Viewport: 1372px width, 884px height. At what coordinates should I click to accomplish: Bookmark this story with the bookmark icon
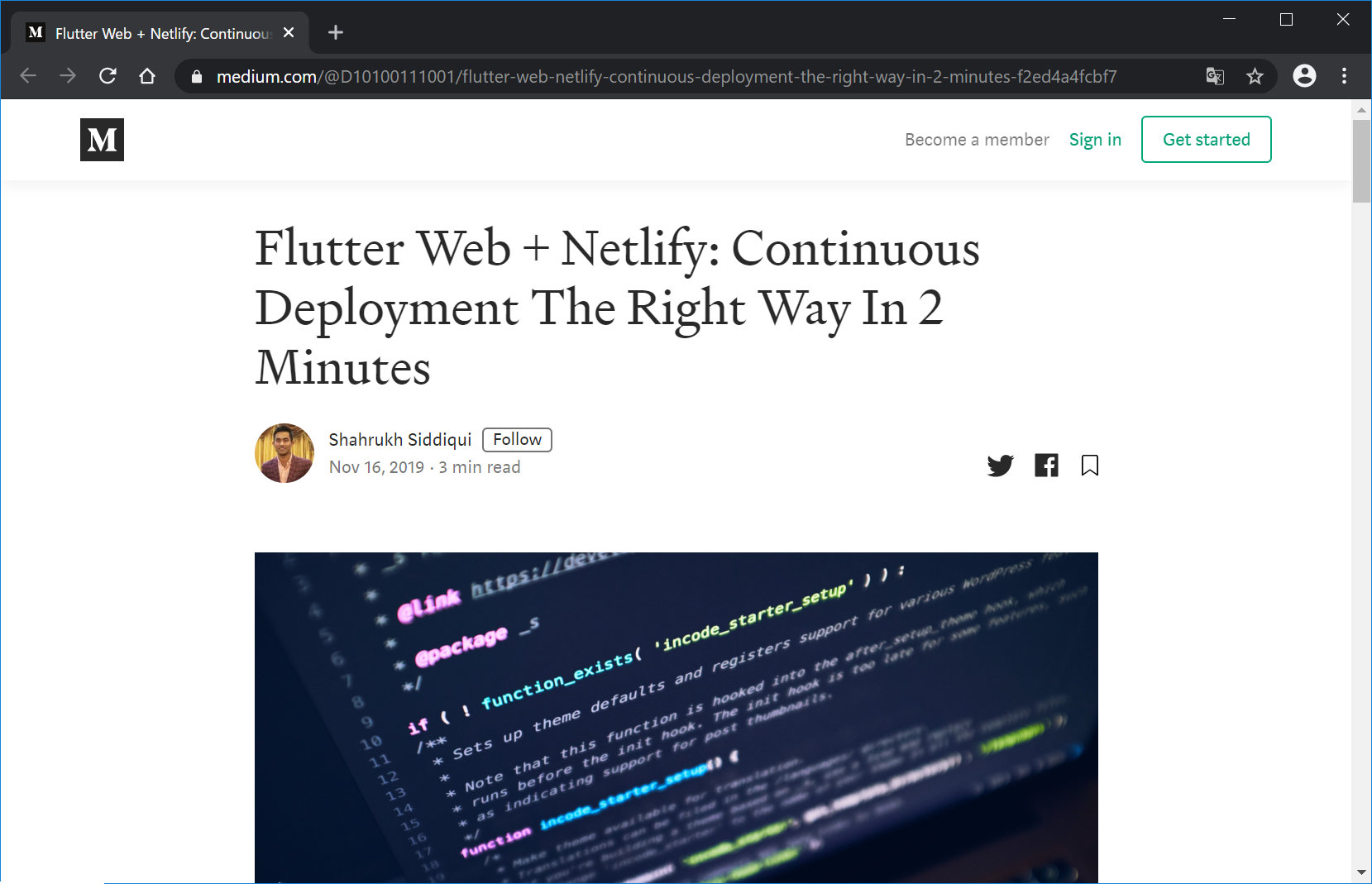coord(1090,466)
